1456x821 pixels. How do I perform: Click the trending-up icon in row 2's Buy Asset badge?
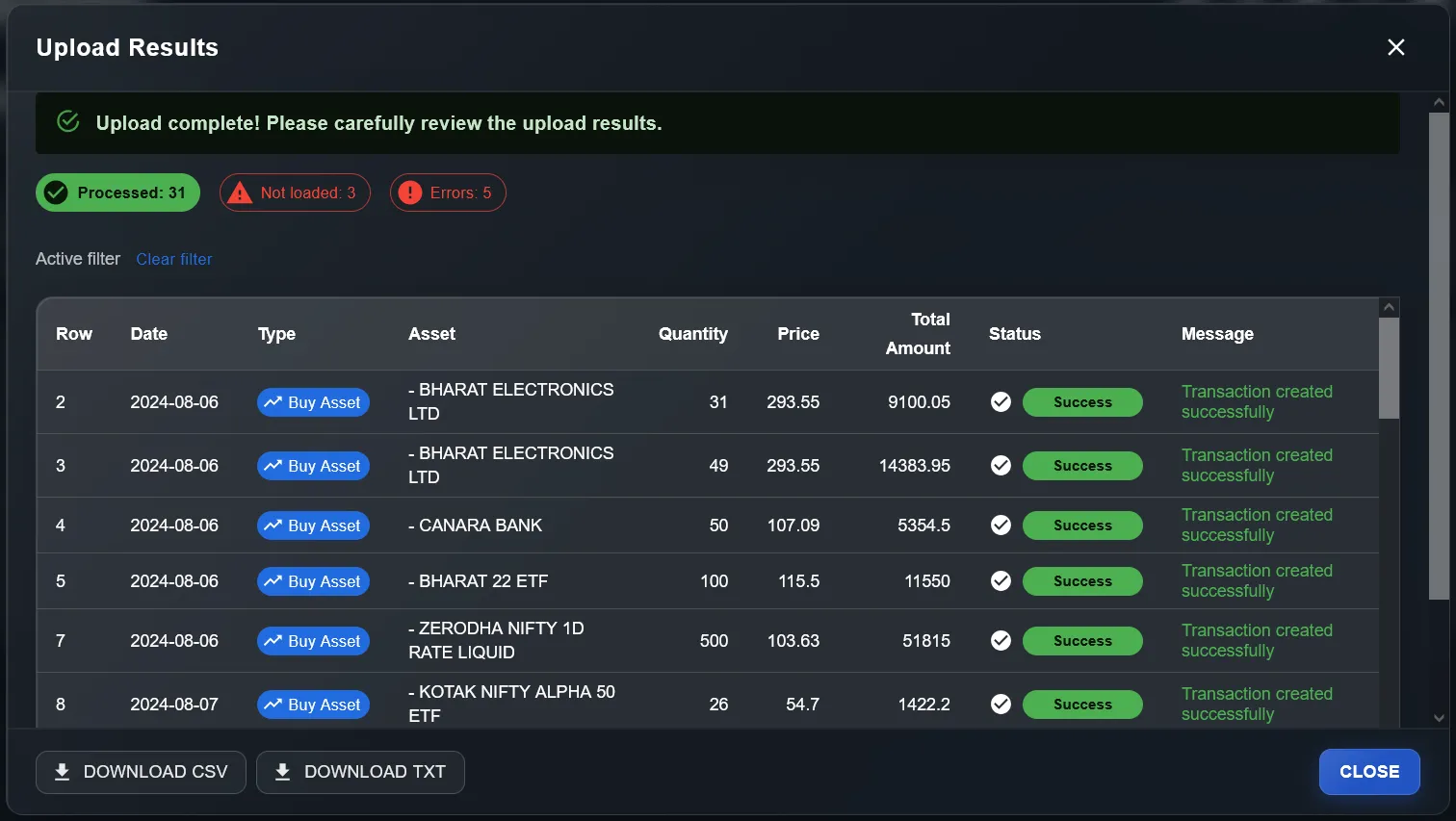coord(273,401)
